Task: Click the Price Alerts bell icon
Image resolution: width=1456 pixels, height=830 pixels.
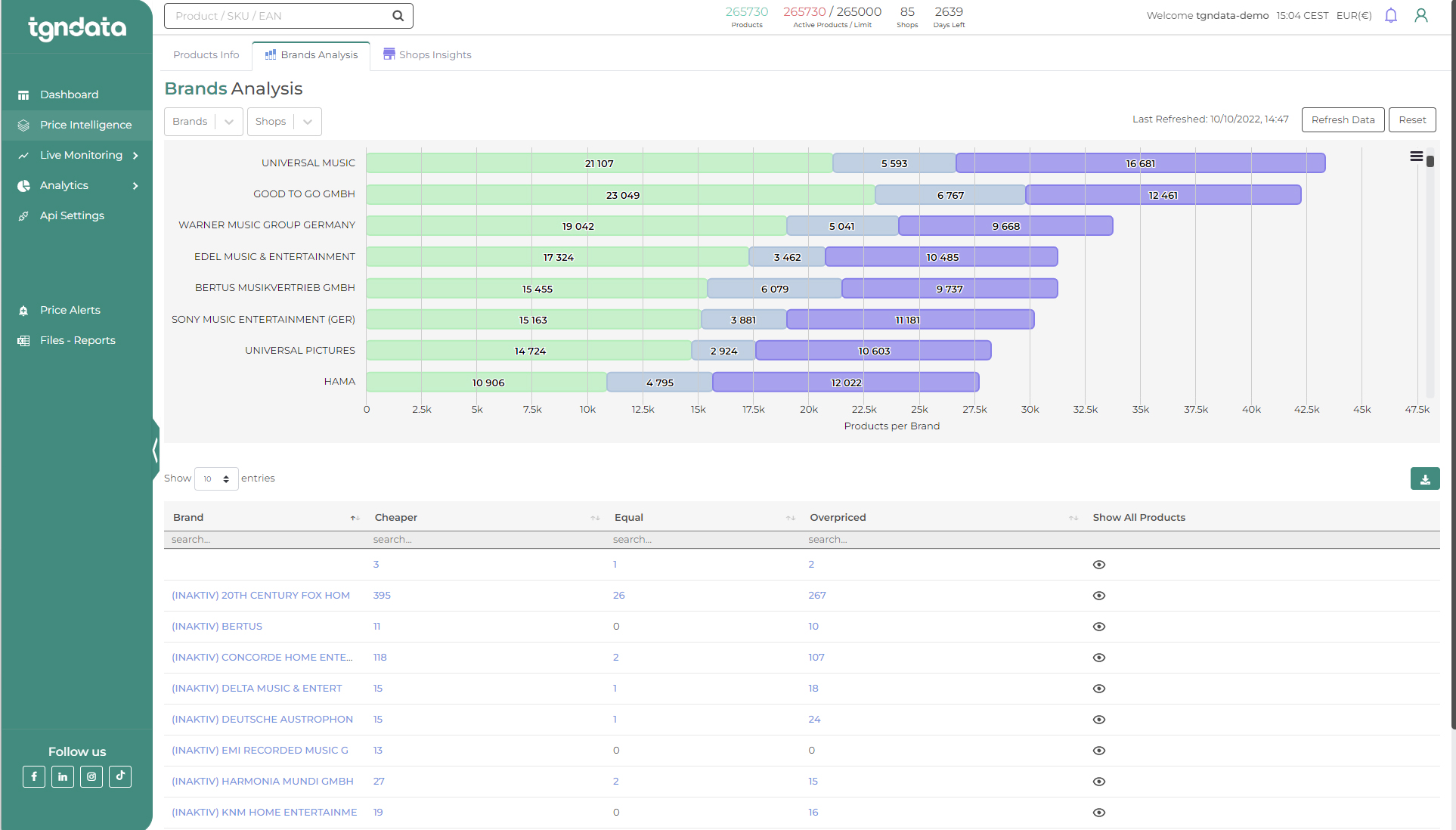Action: (x=23, y=311)
